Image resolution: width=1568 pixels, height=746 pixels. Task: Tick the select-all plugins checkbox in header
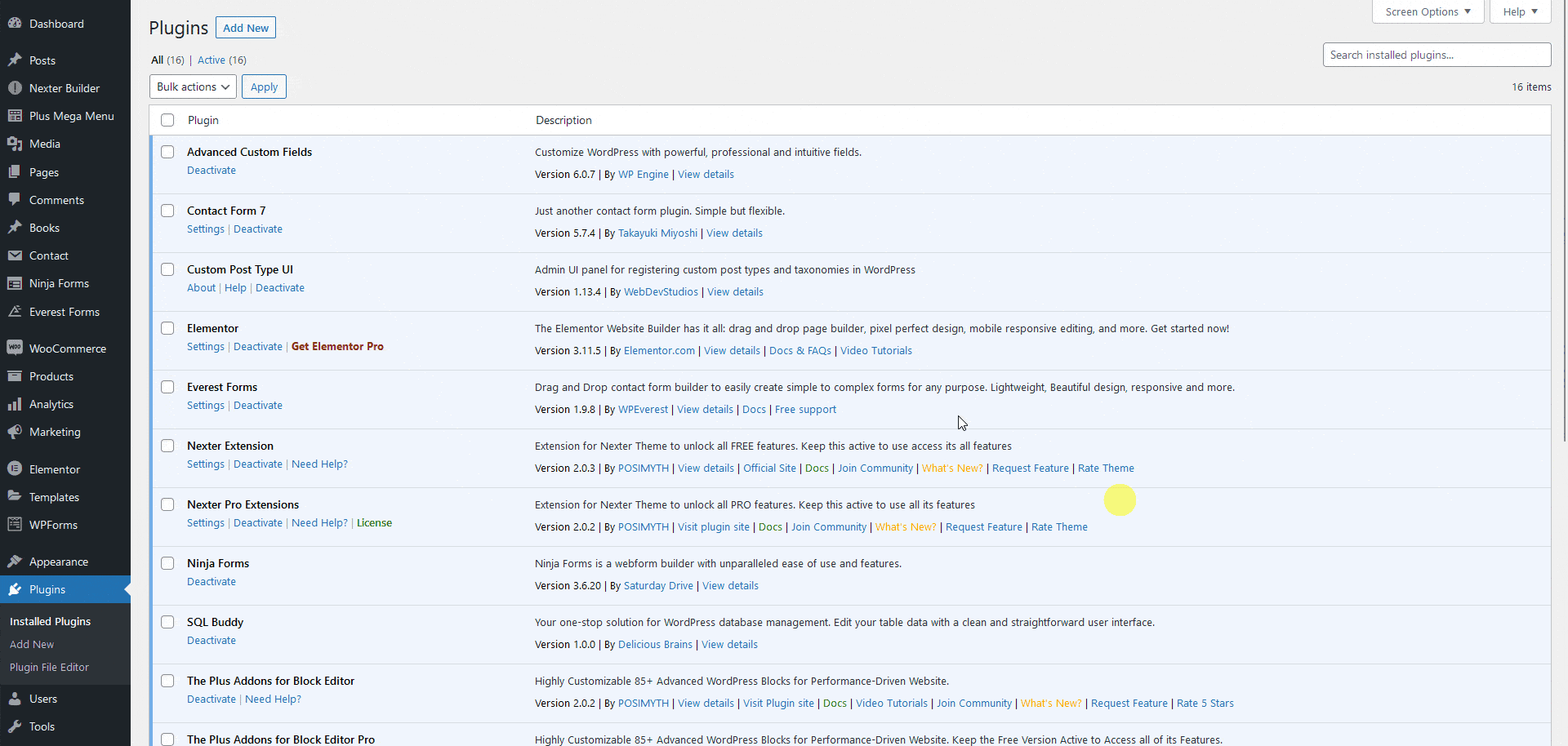click(x=167, y=120)
